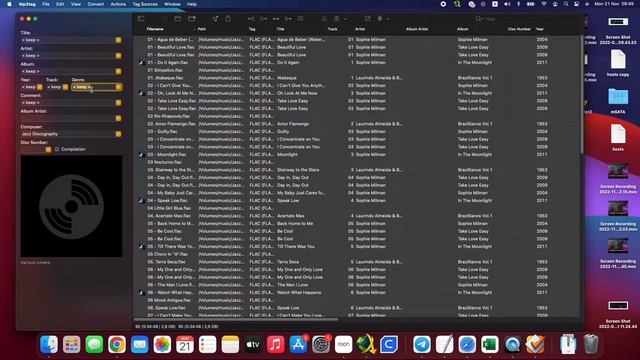
Task: Open the App Store from the Dock
Action: (298, 344)
